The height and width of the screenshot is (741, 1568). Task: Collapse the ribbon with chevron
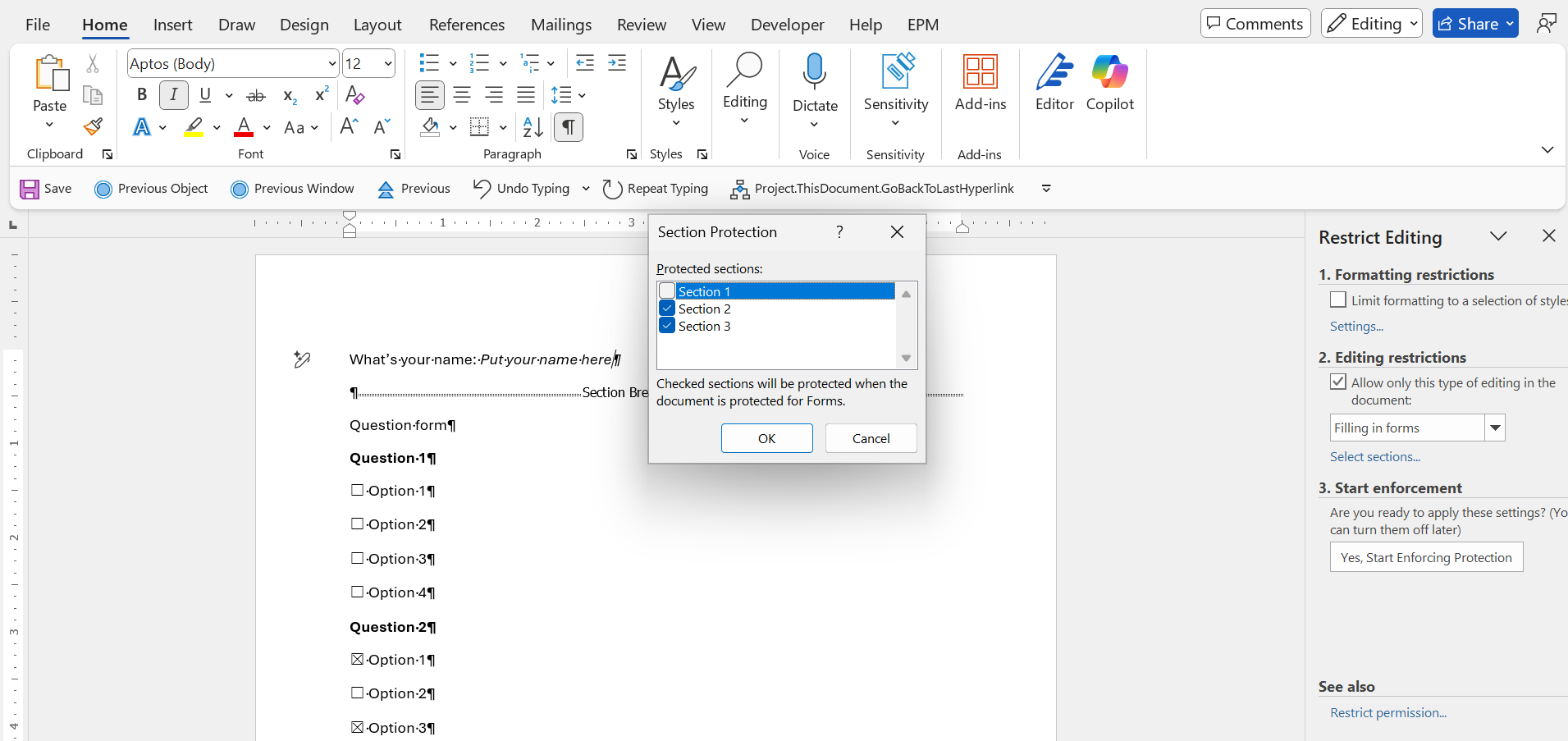(x=1547, y=150)
